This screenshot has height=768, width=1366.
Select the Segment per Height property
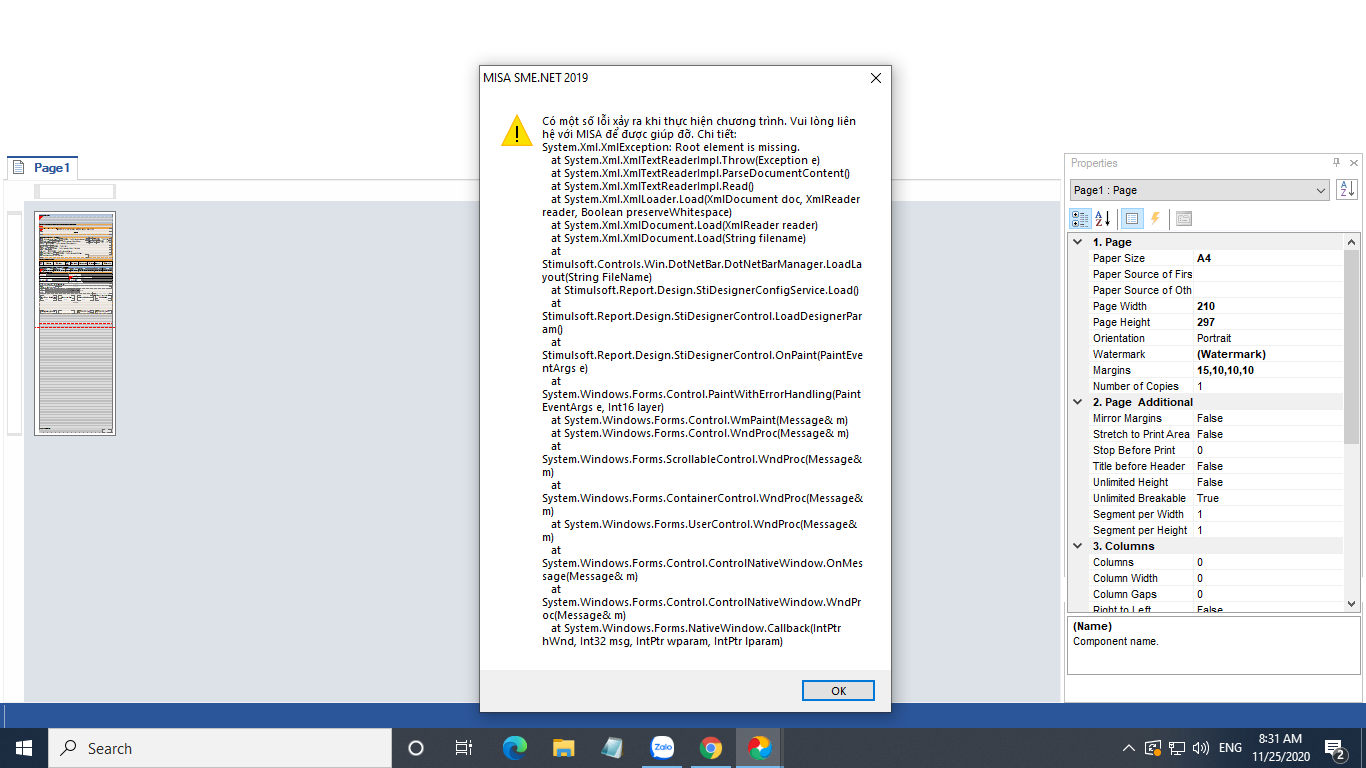(x=1207, y=530)
